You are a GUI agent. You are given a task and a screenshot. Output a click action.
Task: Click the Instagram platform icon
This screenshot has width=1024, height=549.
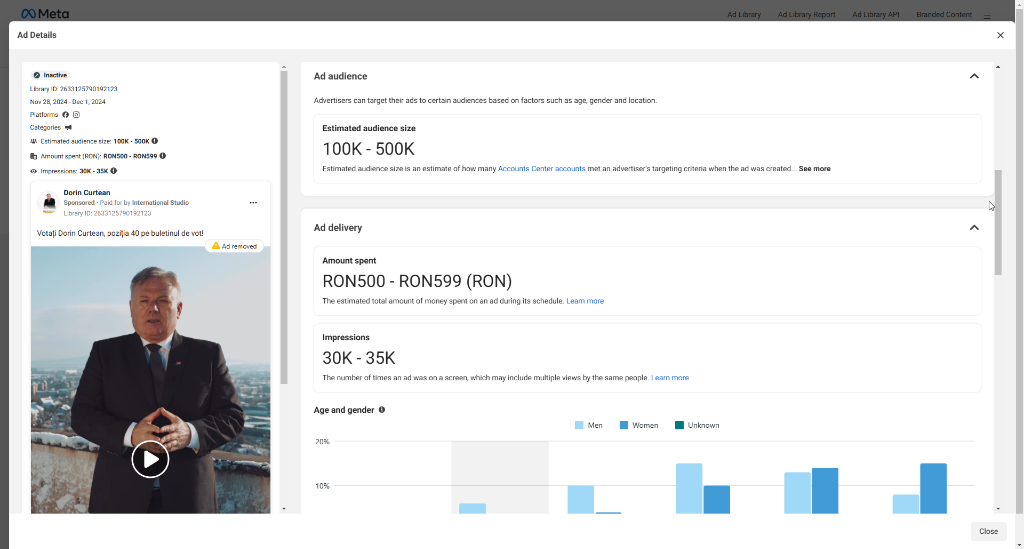[x=76, y=115]
